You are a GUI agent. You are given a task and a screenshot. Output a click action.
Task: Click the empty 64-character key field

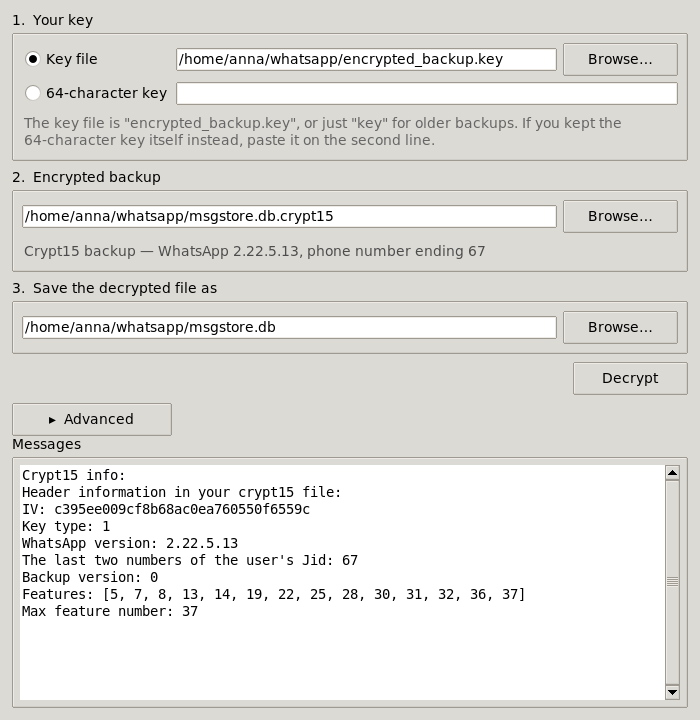tap(427, 94)
